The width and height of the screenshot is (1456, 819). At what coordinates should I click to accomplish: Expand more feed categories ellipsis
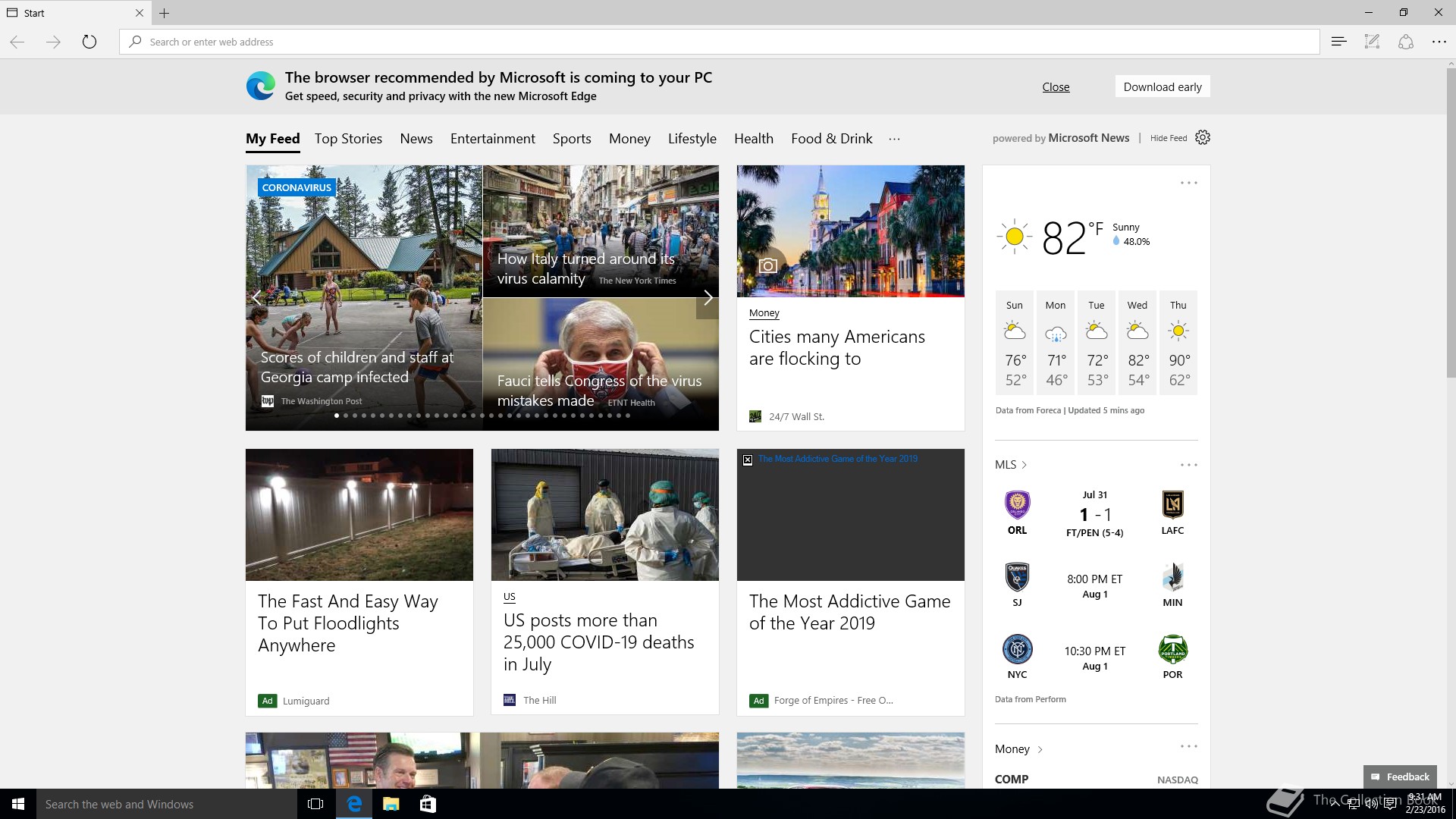click(x=894, y=139)
